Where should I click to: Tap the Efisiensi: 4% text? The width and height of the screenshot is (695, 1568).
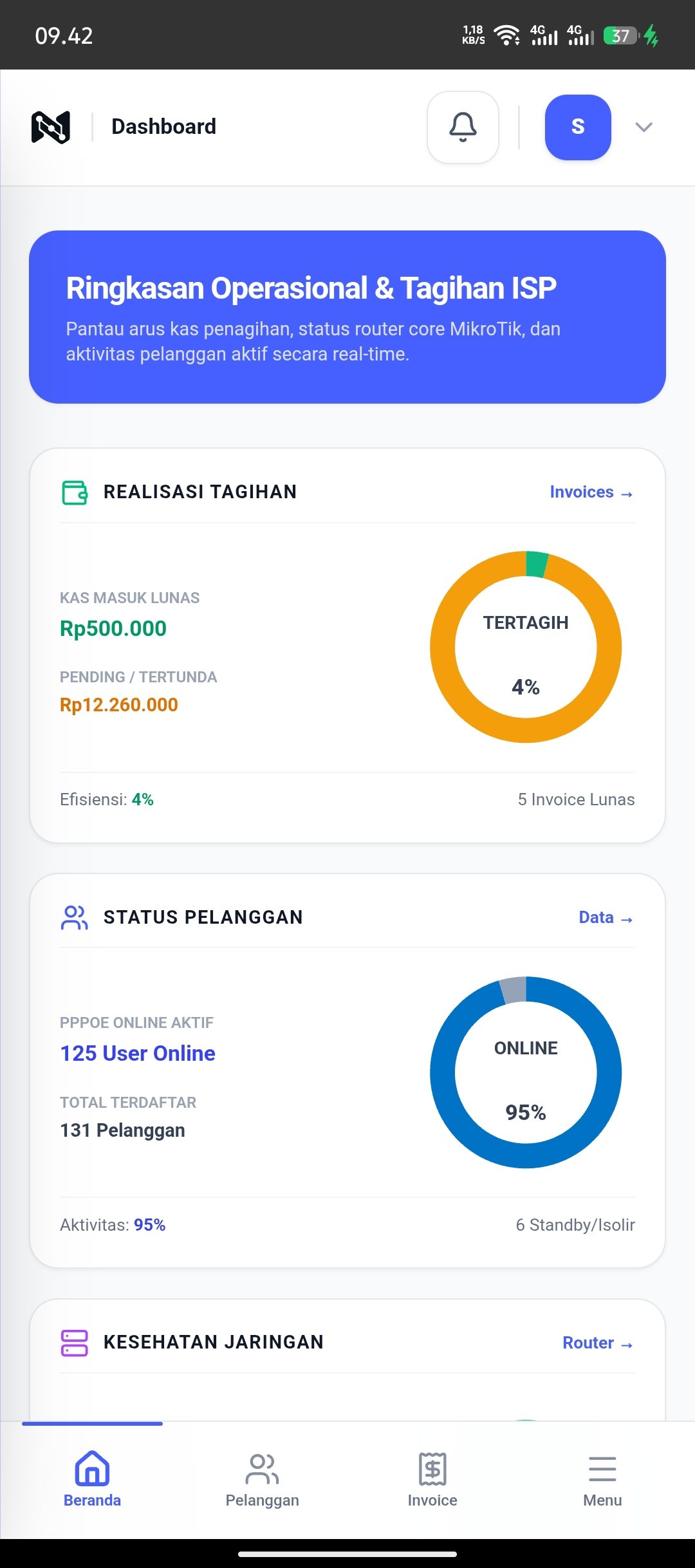[x=107, y=799]
